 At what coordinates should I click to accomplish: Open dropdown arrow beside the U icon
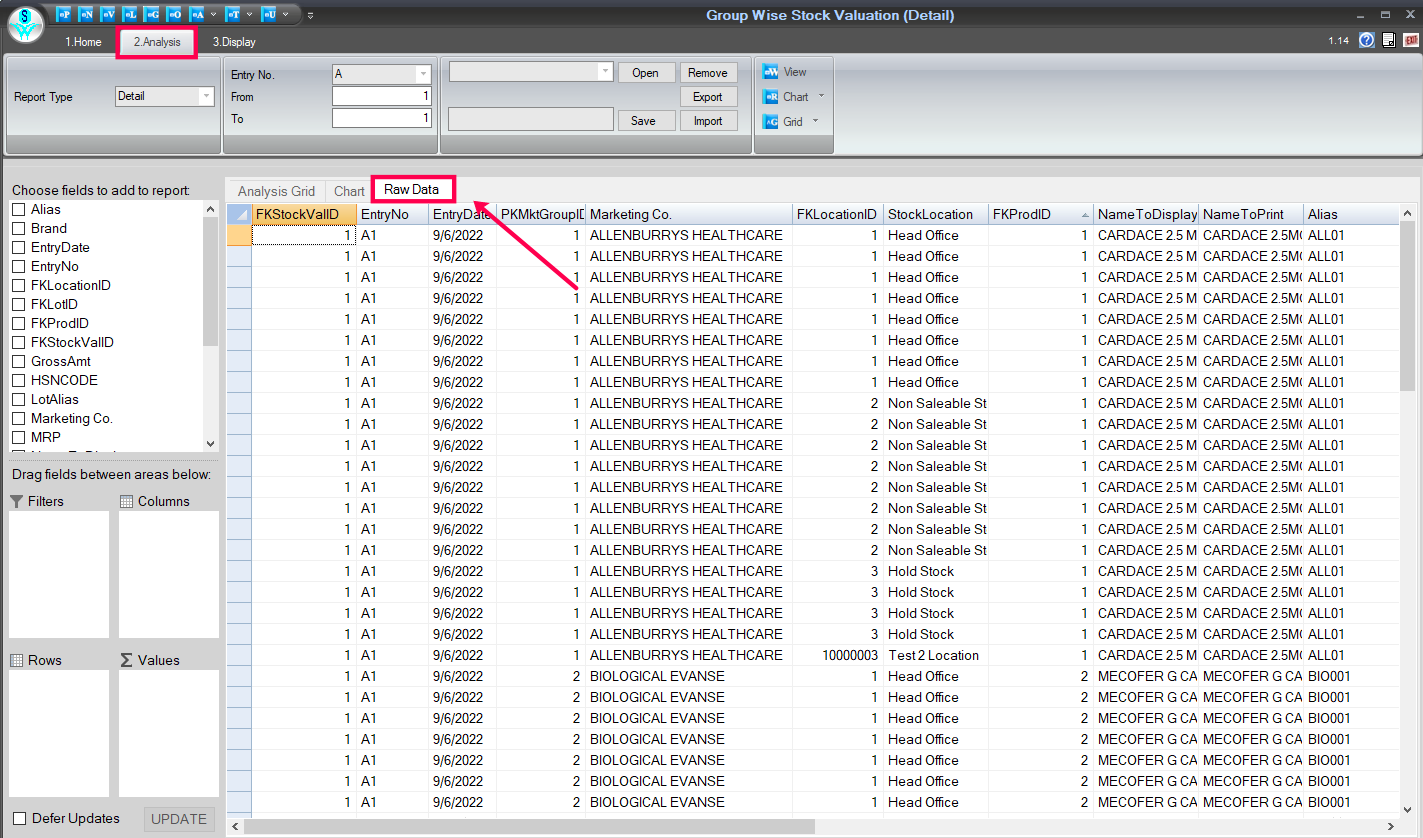pyautogui.click(x=285, y=14)
